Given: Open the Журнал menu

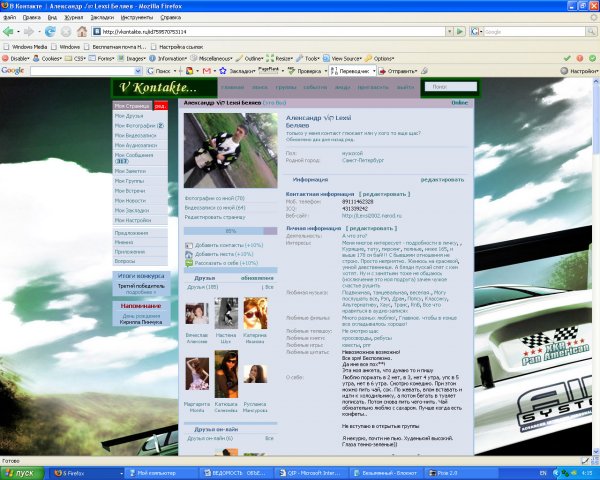Looking at the screenshot, I should [73, 18].
